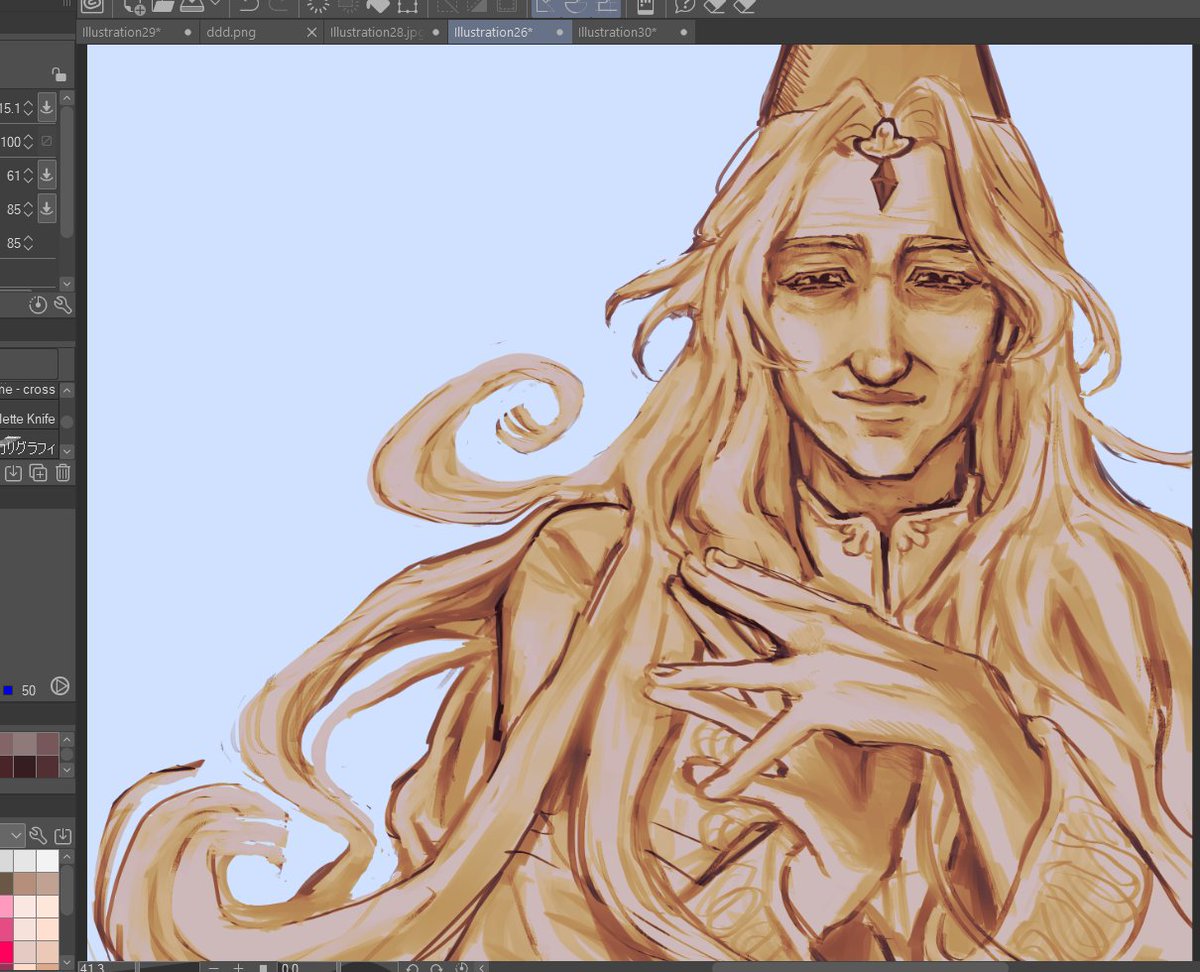
Task: Import sub tool material icon
Action: (14, 473)
